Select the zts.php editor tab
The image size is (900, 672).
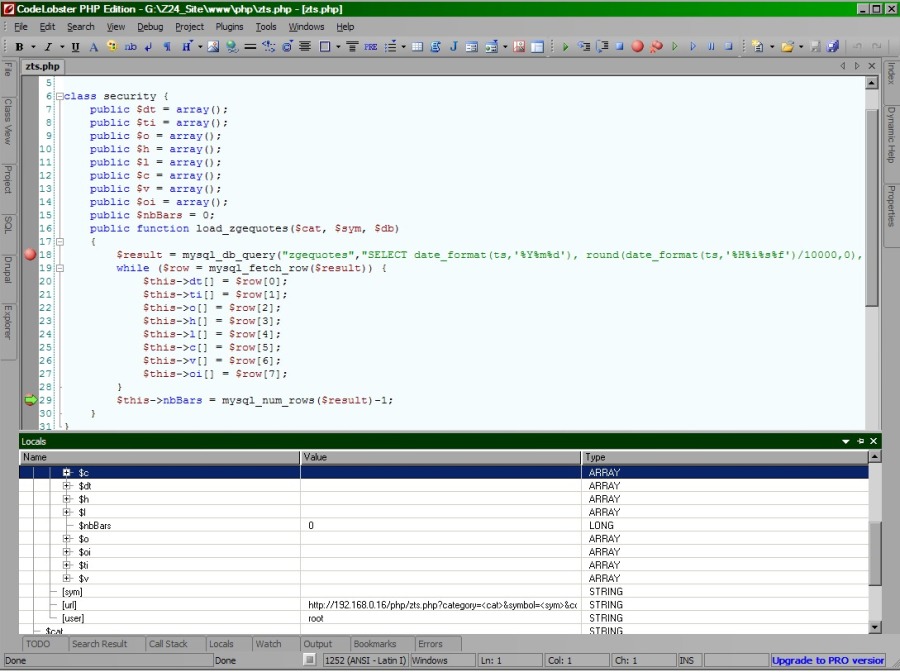coord(42,67)
